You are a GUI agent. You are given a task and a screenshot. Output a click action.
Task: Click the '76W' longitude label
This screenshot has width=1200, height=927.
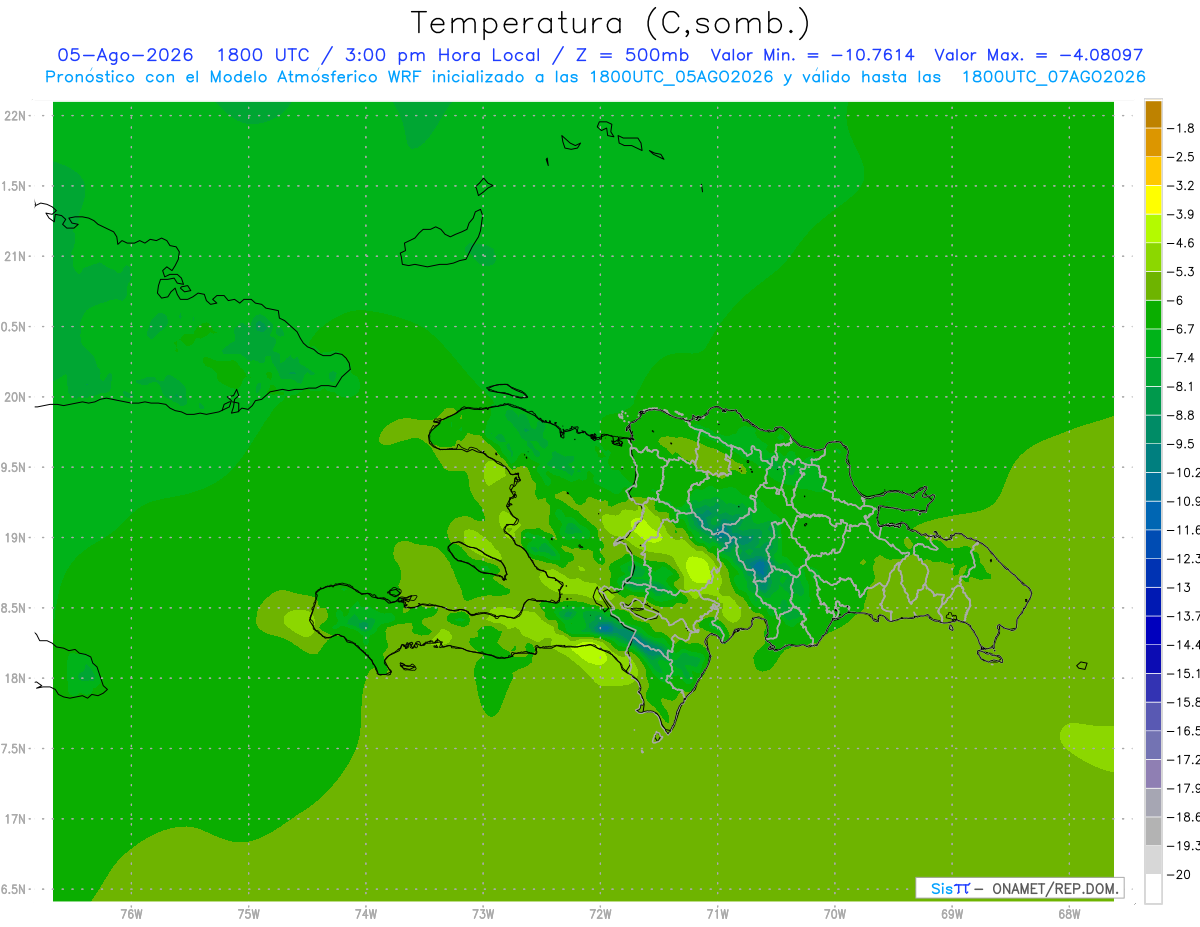tap(131, 914)
